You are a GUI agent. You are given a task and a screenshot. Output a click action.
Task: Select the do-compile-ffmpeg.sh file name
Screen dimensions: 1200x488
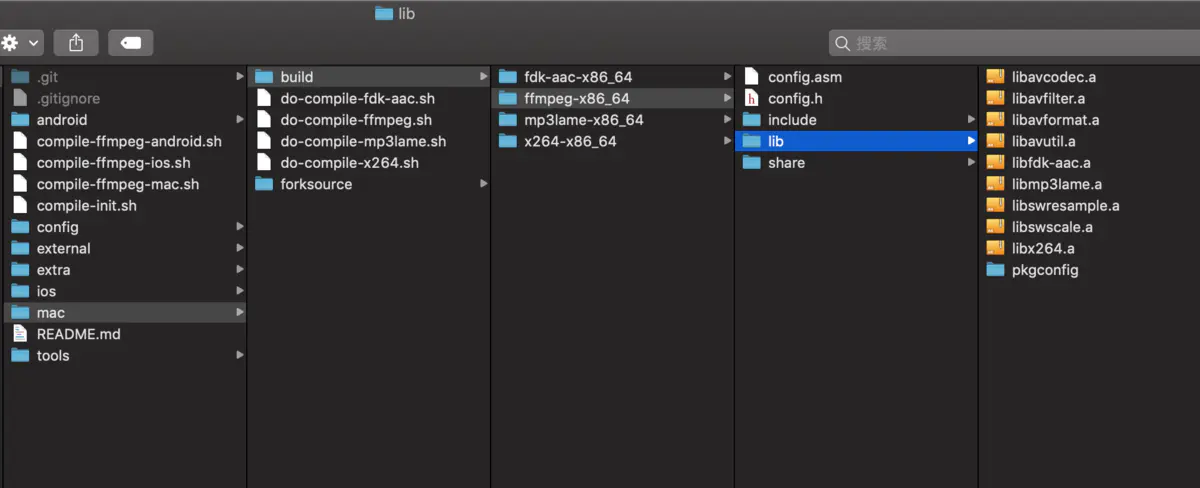(x=357, y=120)
